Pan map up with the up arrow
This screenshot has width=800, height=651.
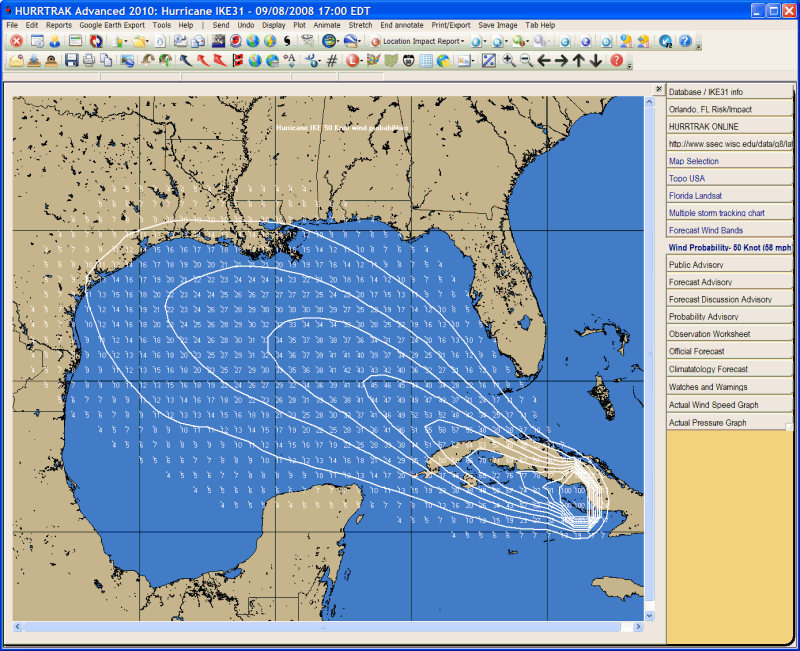point(579,61)
